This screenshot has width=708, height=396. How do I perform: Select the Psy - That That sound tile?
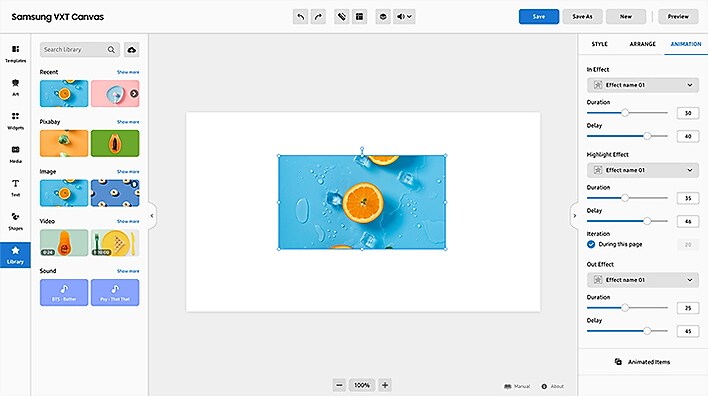[115, 292]
